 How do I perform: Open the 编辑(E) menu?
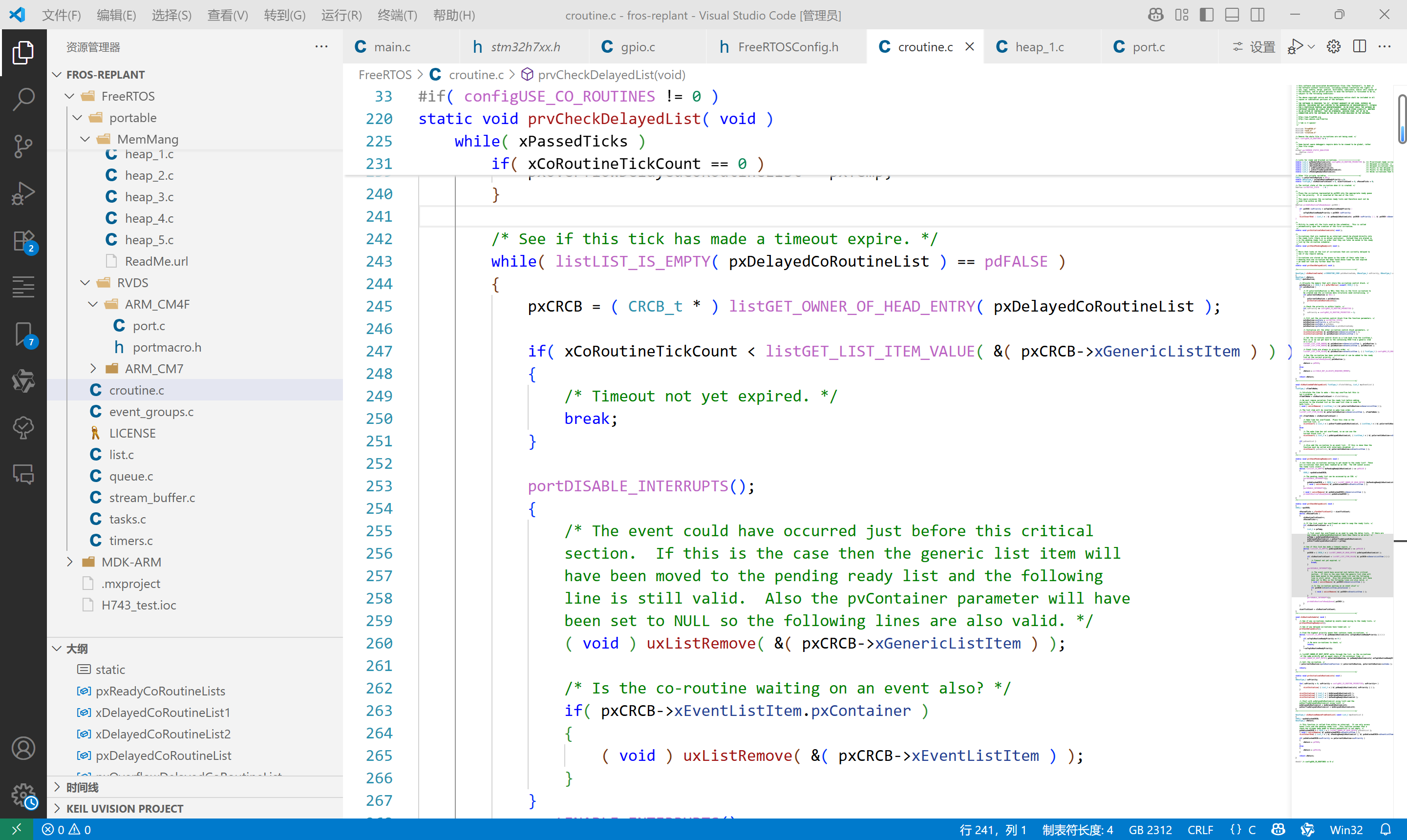pos(116,15)
